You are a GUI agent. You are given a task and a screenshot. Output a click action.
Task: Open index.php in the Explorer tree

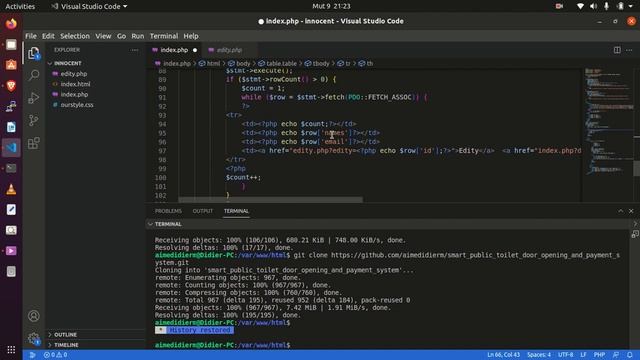(74, 94)
